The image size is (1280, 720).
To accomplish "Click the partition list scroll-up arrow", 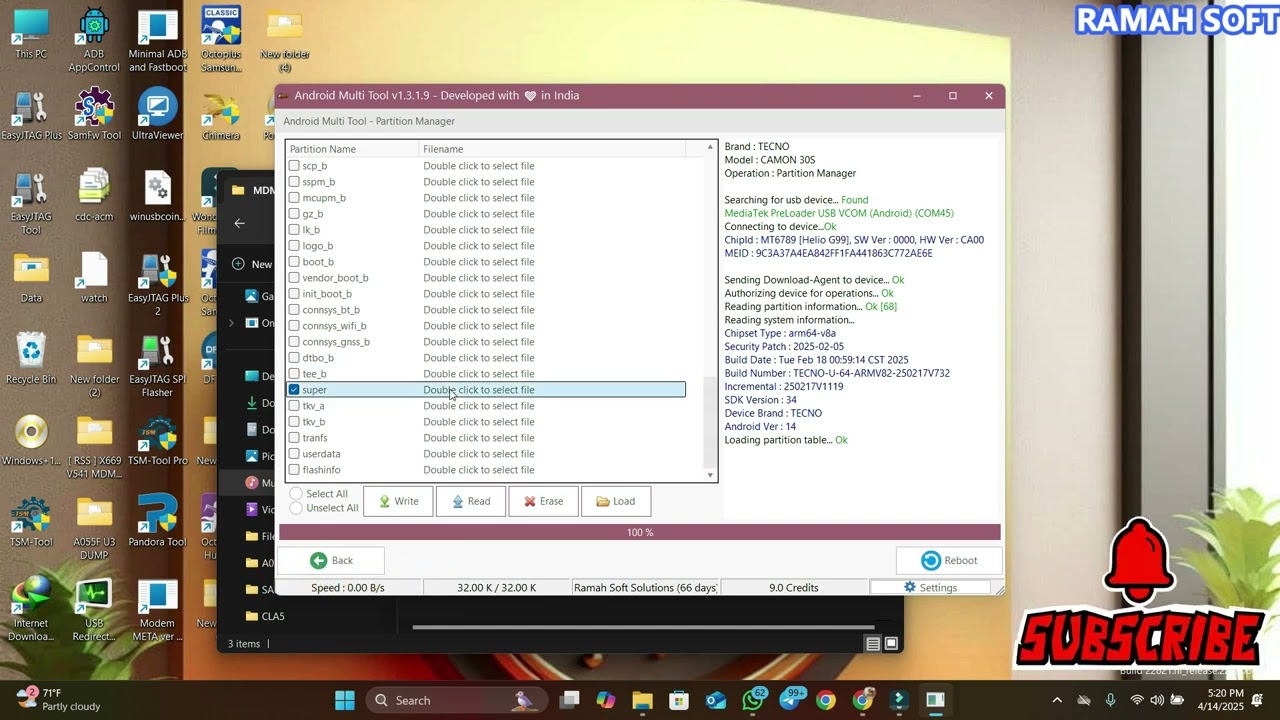I will pyautogui.click(x=710, y=148).
